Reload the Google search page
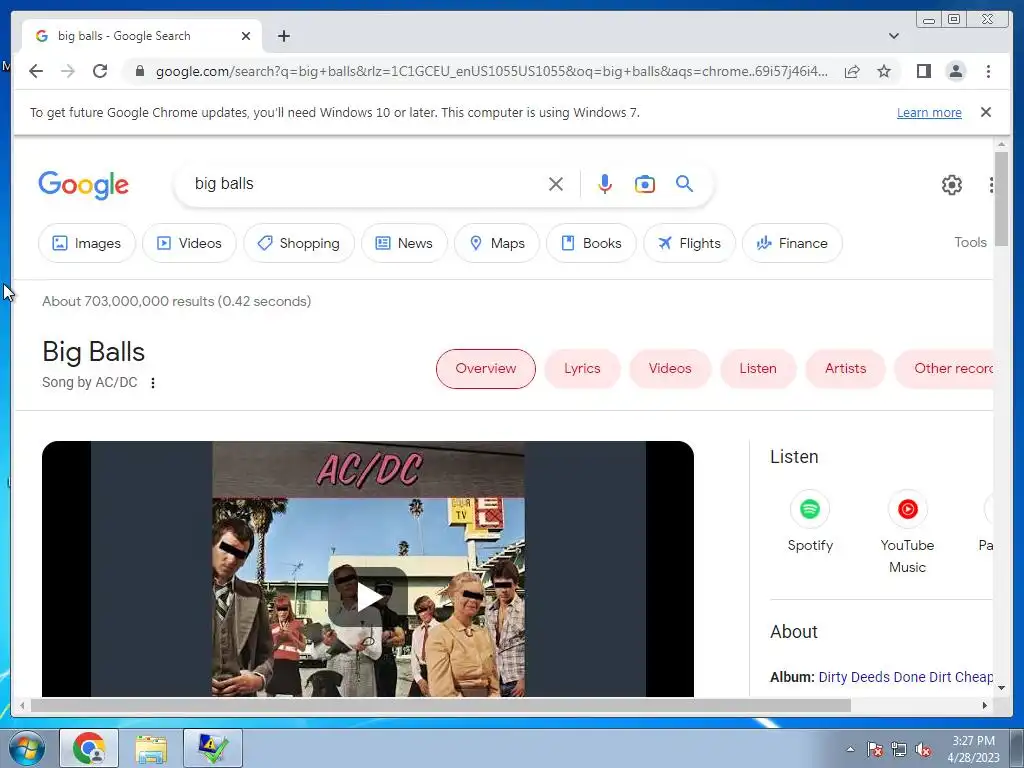Viewport: 1024px width, 768px height. pos(100,71)
